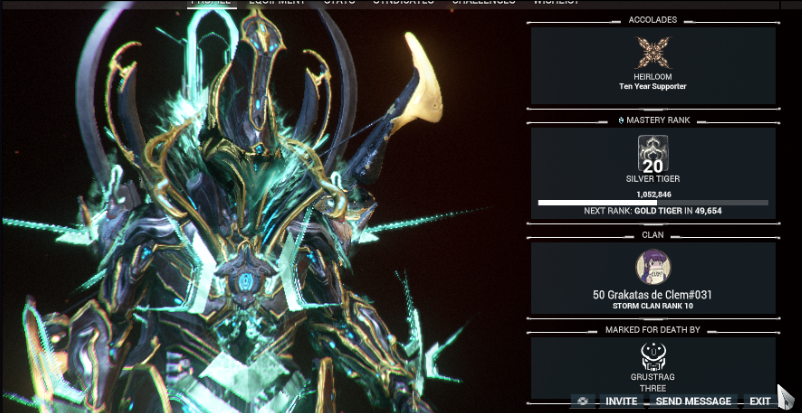
Task: Open the Challenges tab
Action: pos(483,3)
